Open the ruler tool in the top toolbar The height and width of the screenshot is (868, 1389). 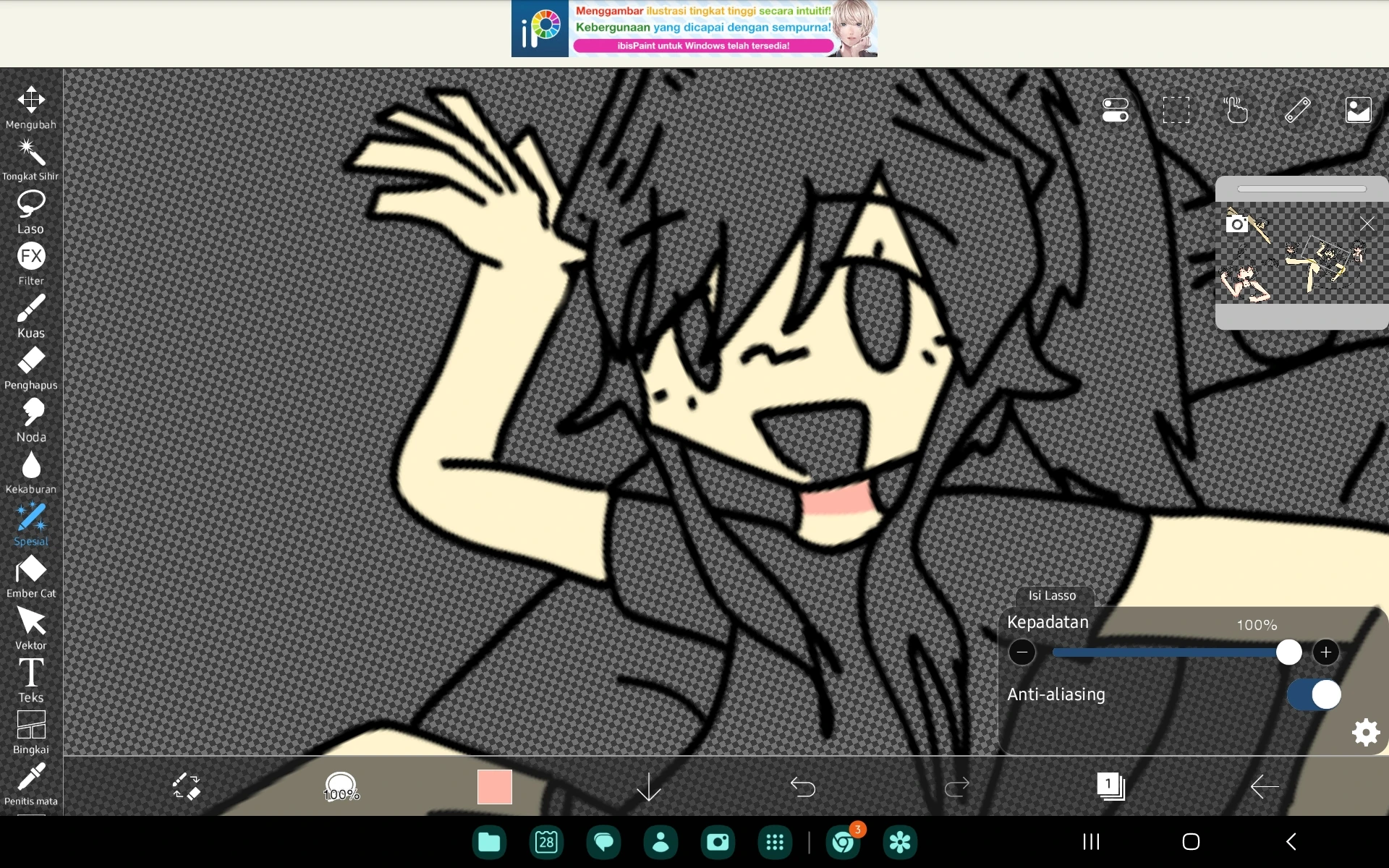(1297, 109)
